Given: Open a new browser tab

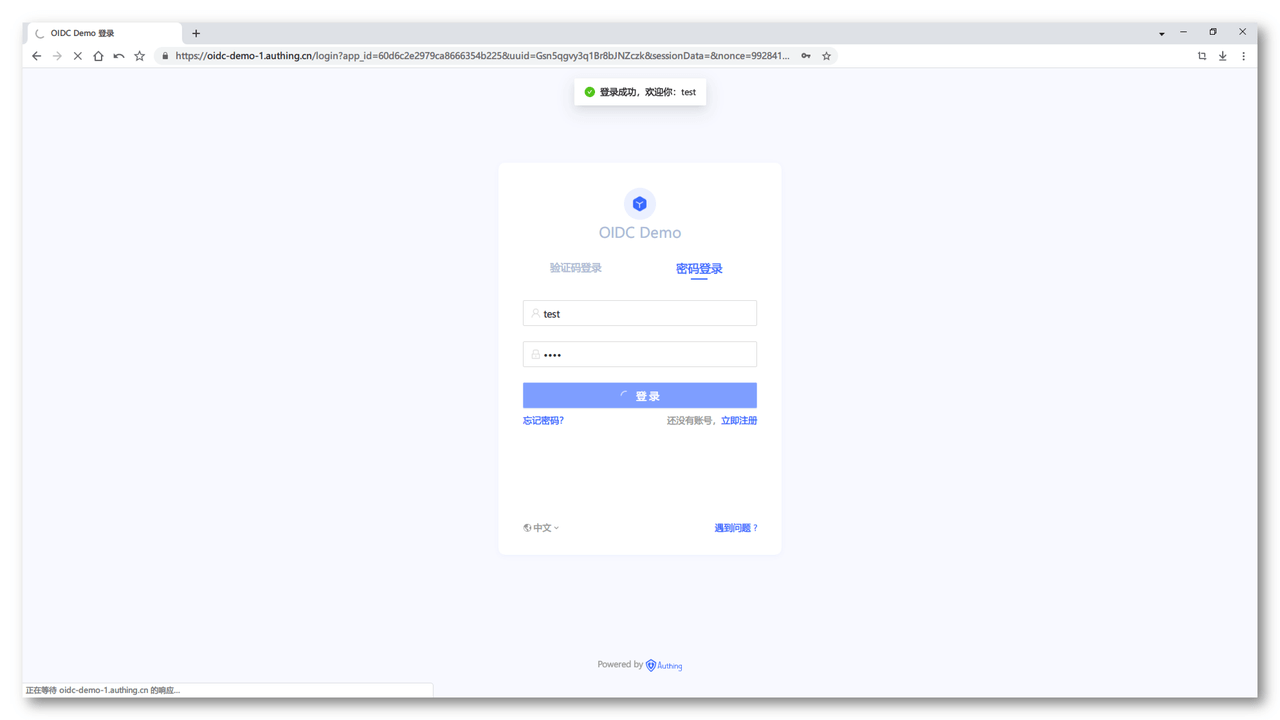Looking at the screenshot, I should click(x=196, y=33).
